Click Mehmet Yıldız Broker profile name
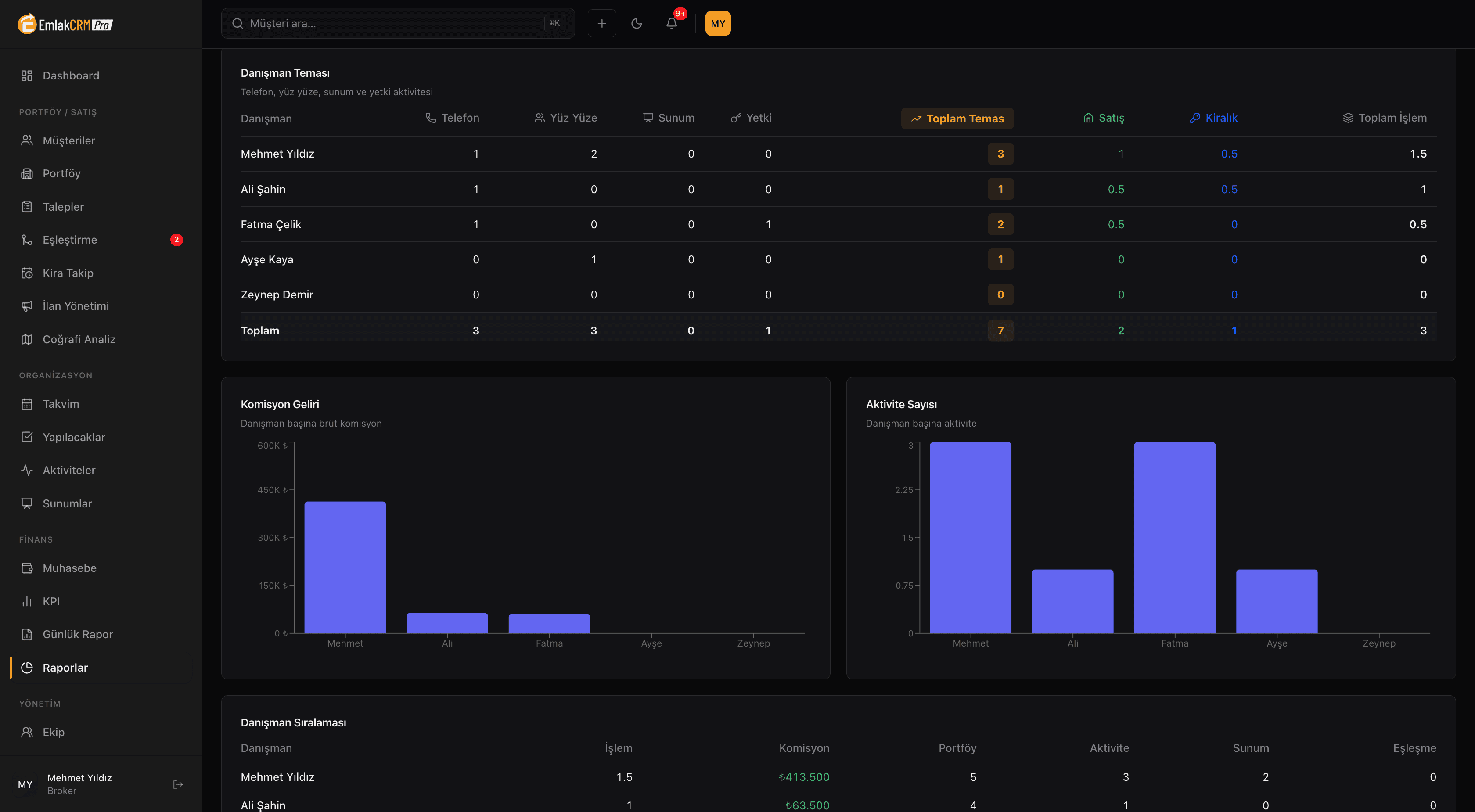This screenshot has height=812, width=1475. [79, 778]
